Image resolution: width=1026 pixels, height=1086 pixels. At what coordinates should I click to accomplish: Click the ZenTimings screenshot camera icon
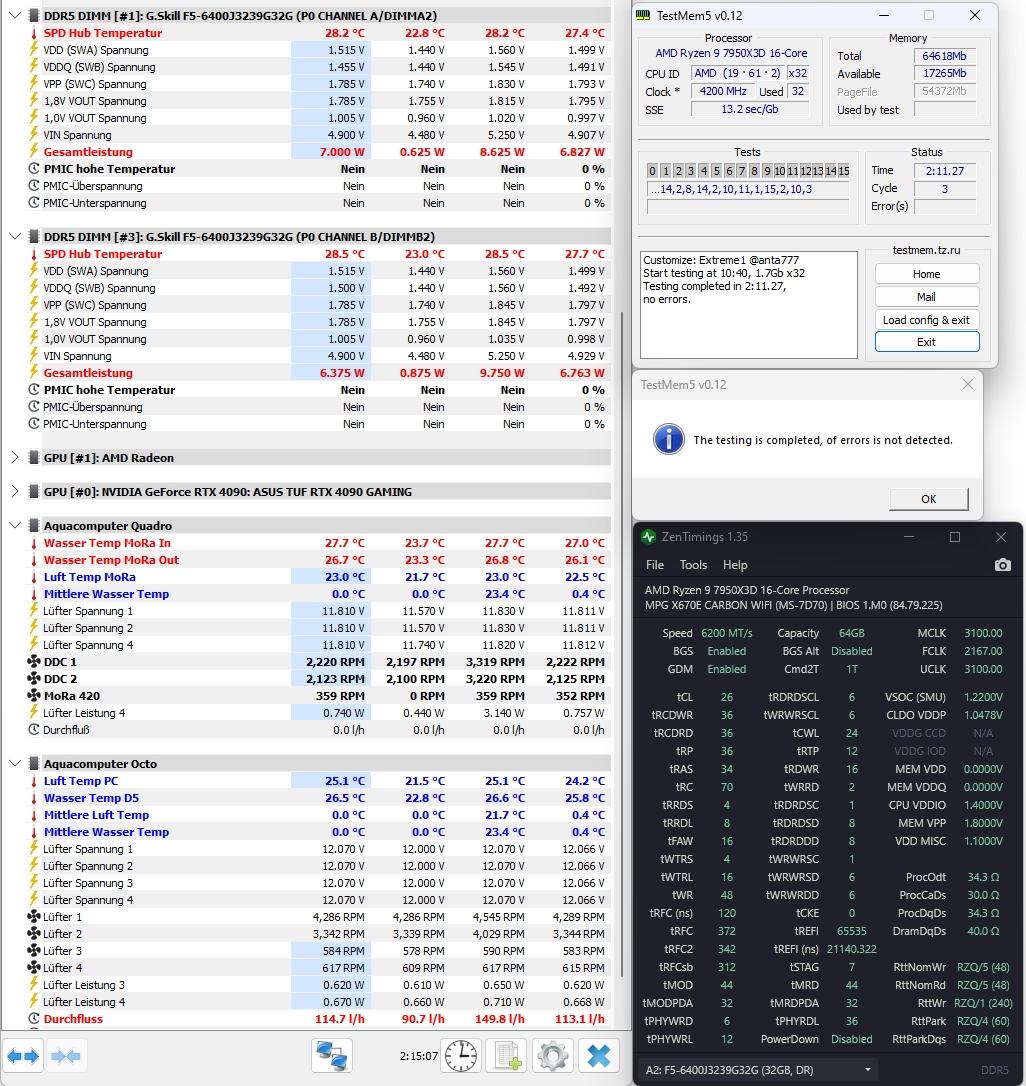pyautogui.click(x=1002, y=565)
